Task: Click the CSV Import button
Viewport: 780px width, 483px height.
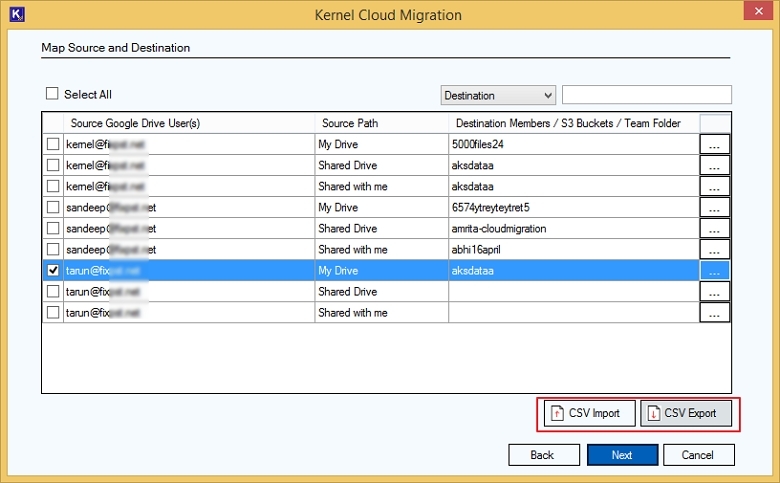Action: pos(589,413)
